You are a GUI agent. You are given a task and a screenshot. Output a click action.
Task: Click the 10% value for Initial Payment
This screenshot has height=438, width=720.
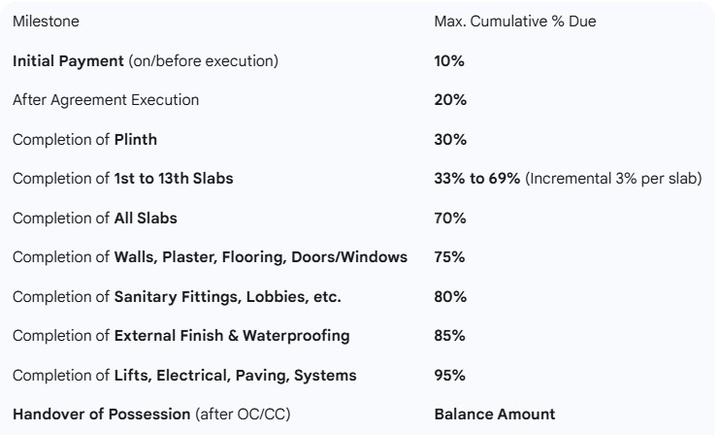[449, 61]
